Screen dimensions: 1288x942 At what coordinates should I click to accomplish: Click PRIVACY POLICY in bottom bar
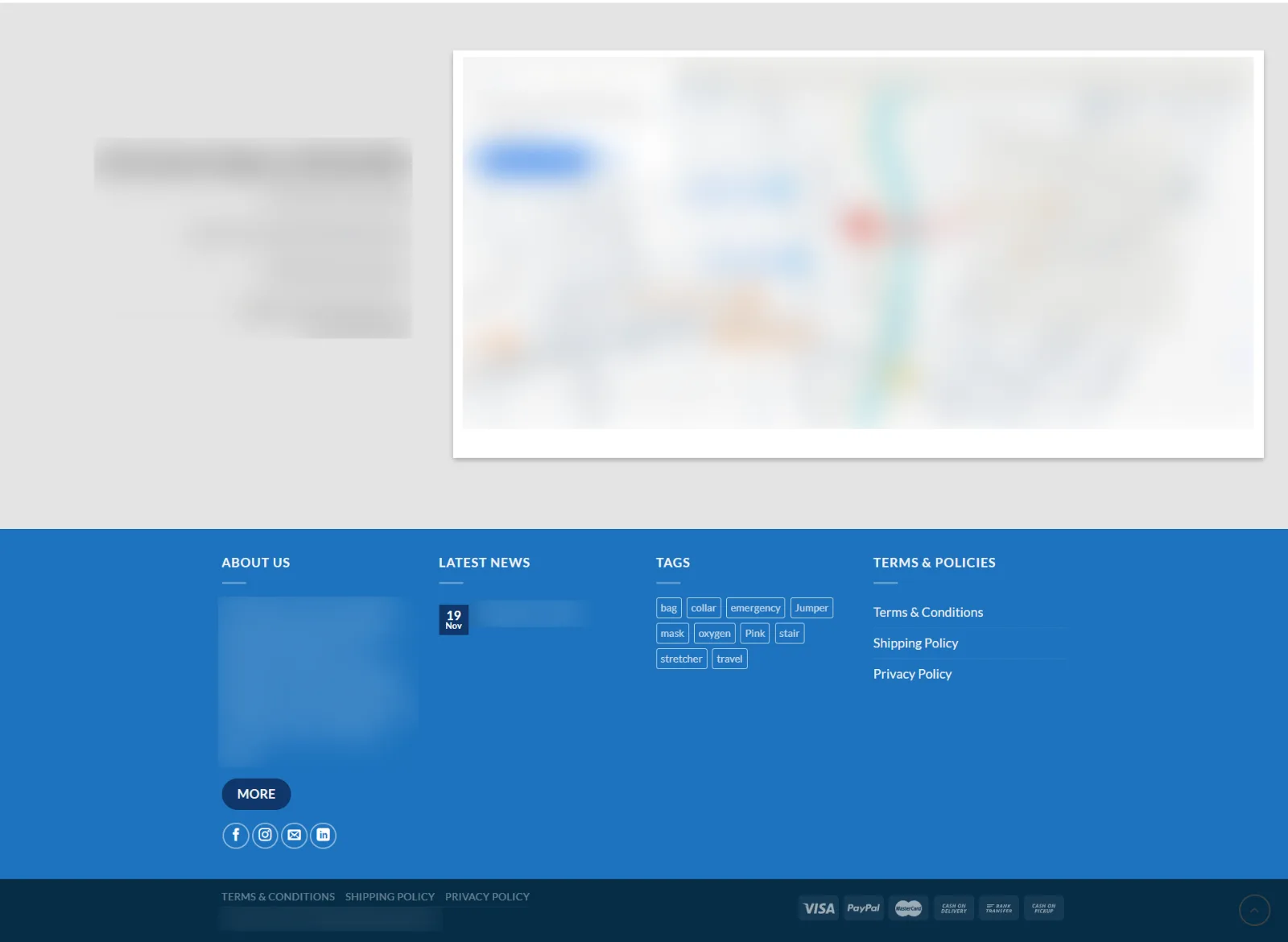487,897
